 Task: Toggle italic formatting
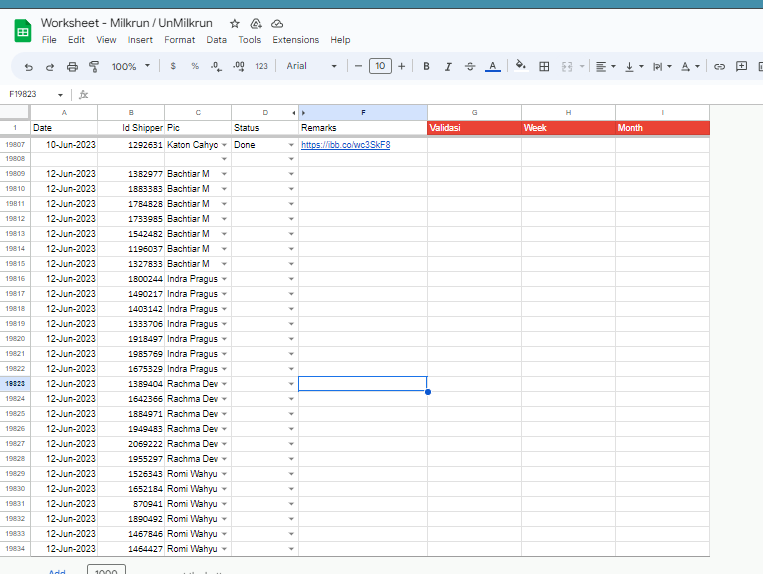tap(448, 66)
